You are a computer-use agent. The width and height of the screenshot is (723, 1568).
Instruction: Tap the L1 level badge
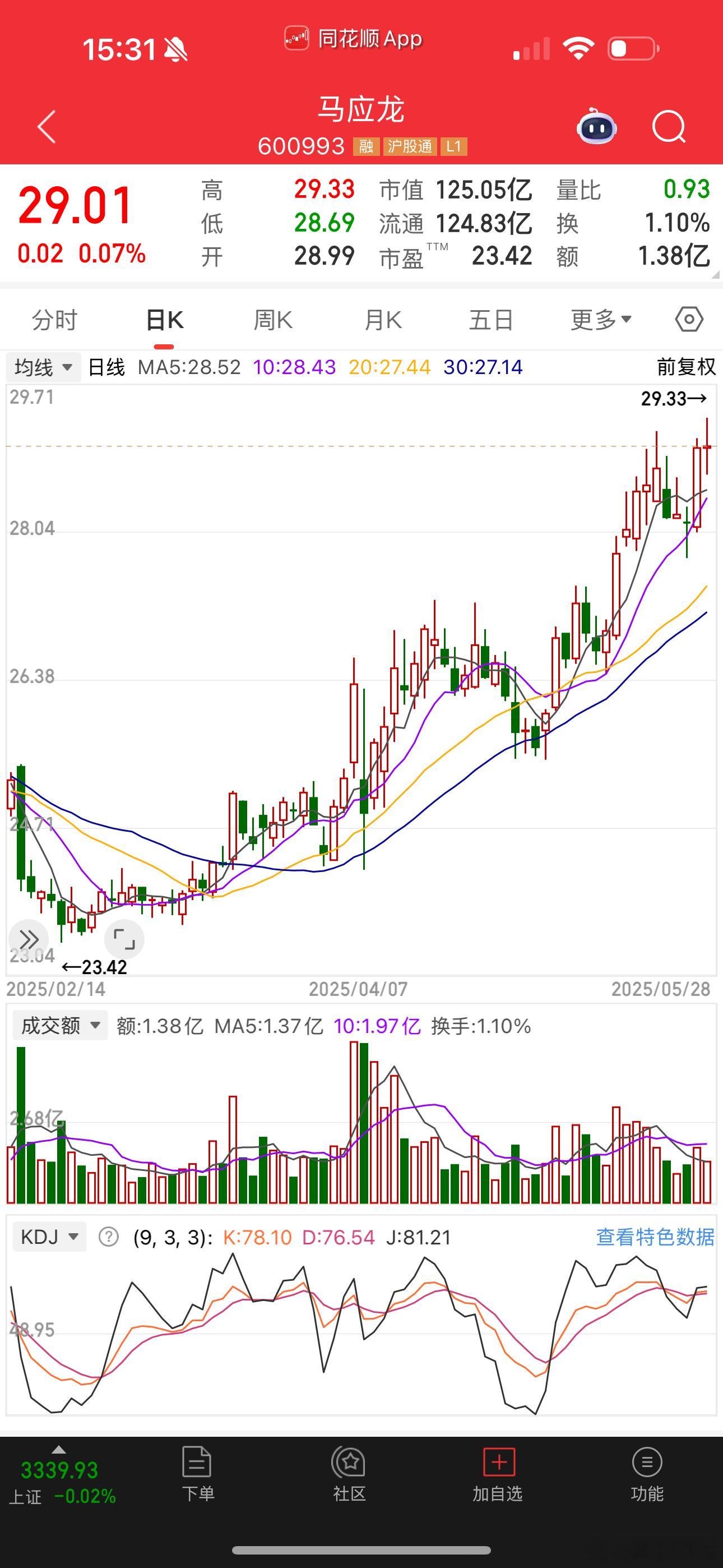click(453, 147)
